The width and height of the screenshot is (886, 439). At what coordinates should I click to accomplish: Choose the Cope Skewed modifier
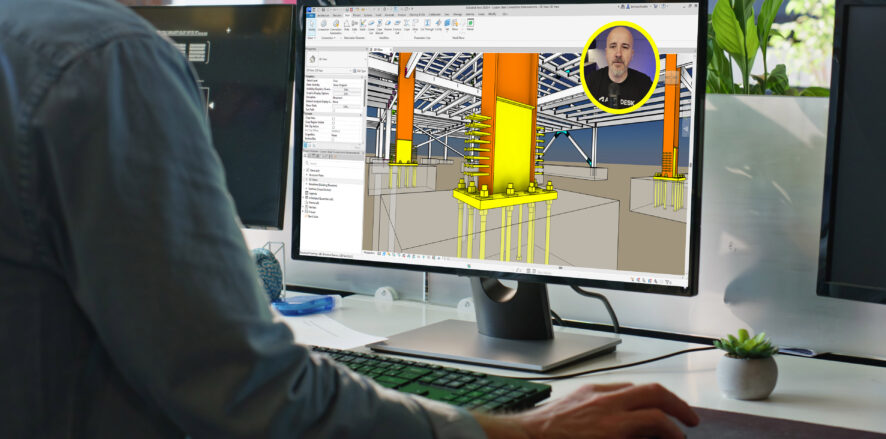coord(380,26)
